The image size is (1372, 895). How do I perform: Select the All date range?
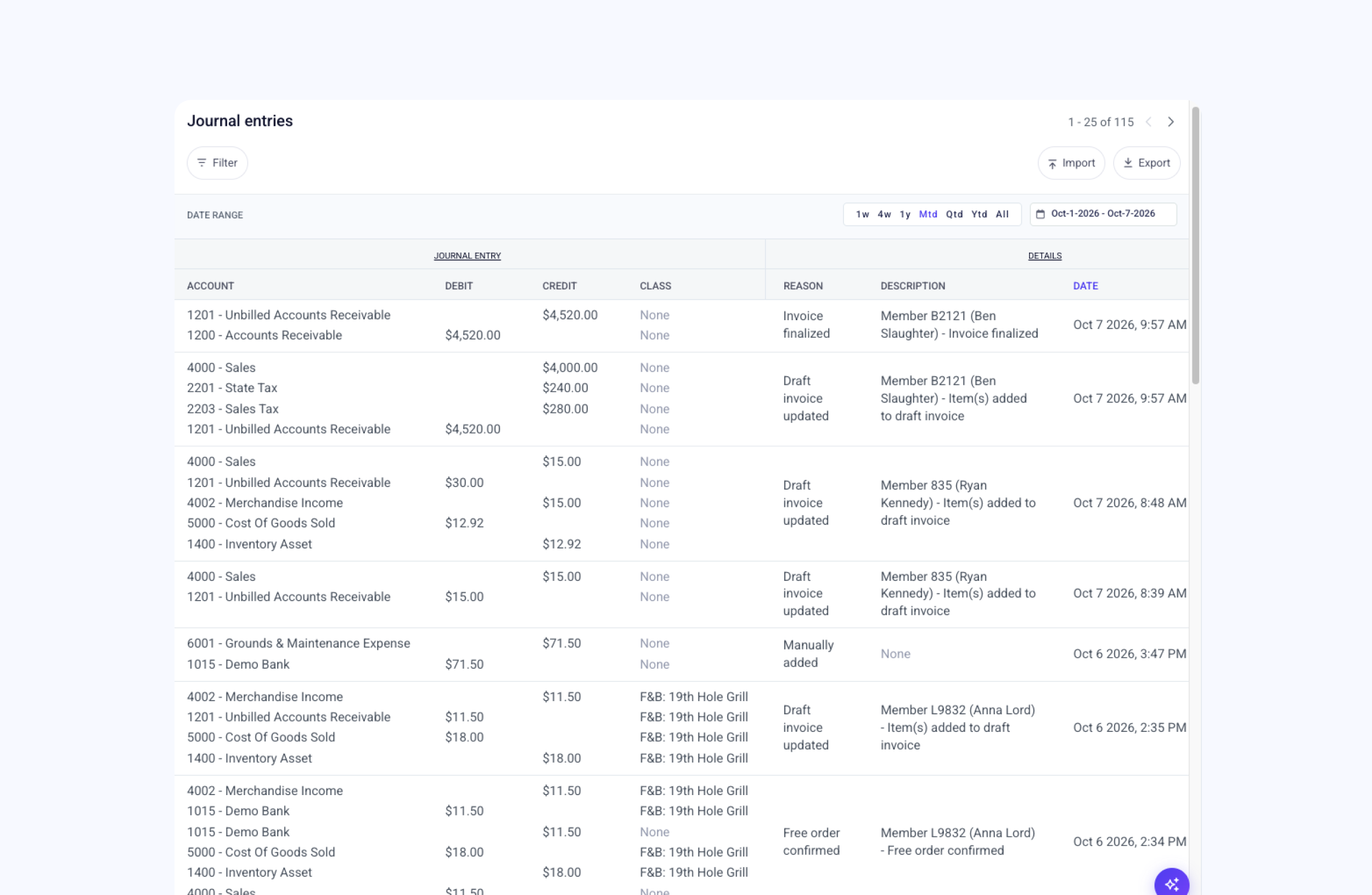click(1002, 215)
